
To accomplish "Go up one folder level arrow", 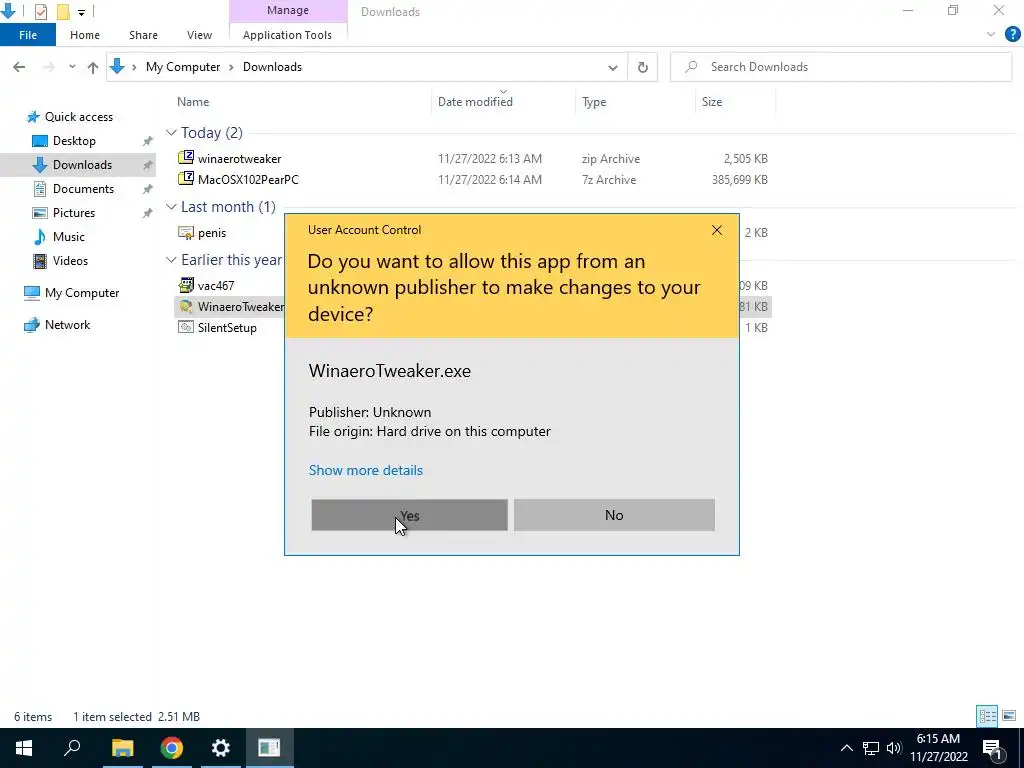I will pyautogui.click(x=93, y=67).
